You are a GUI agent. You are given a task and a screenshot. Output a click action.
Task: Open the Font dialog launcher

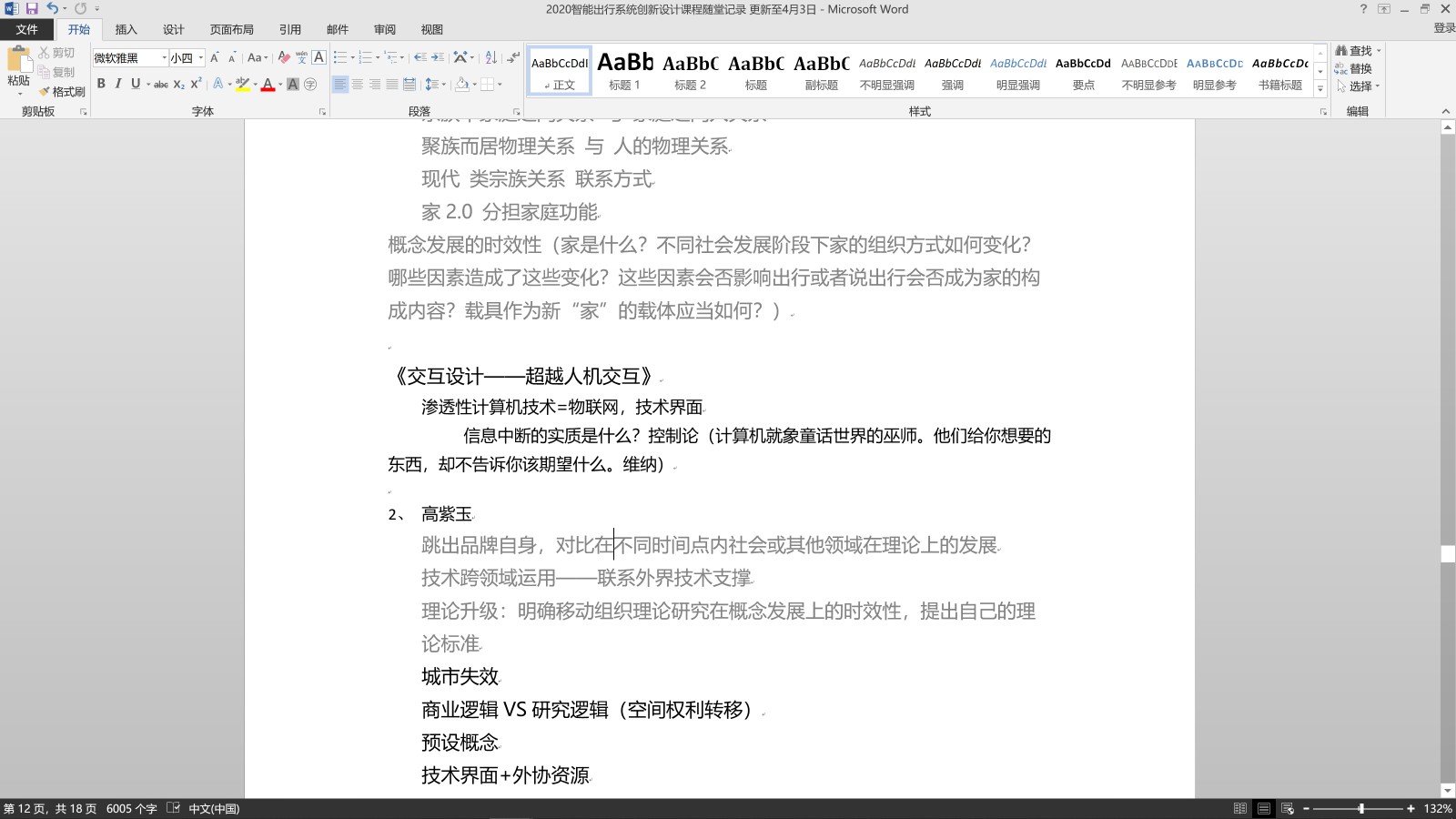[x=322, y=112]
